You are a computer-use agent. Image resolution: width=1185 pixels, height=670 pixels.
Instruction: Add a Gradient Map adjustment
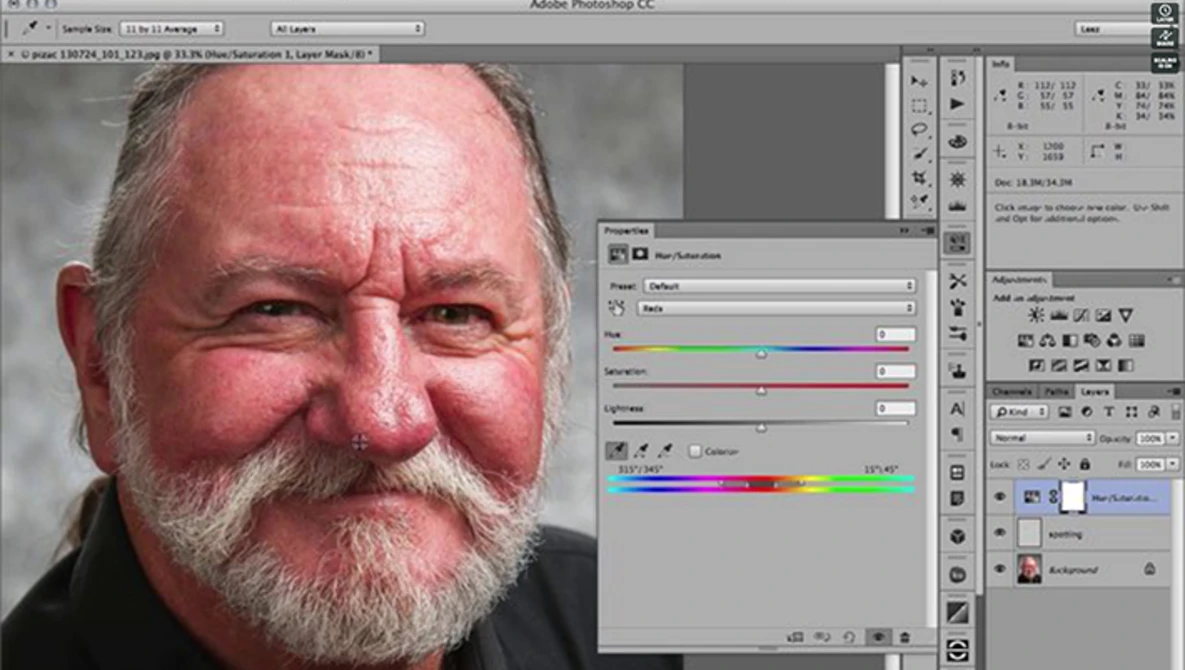1126,366
